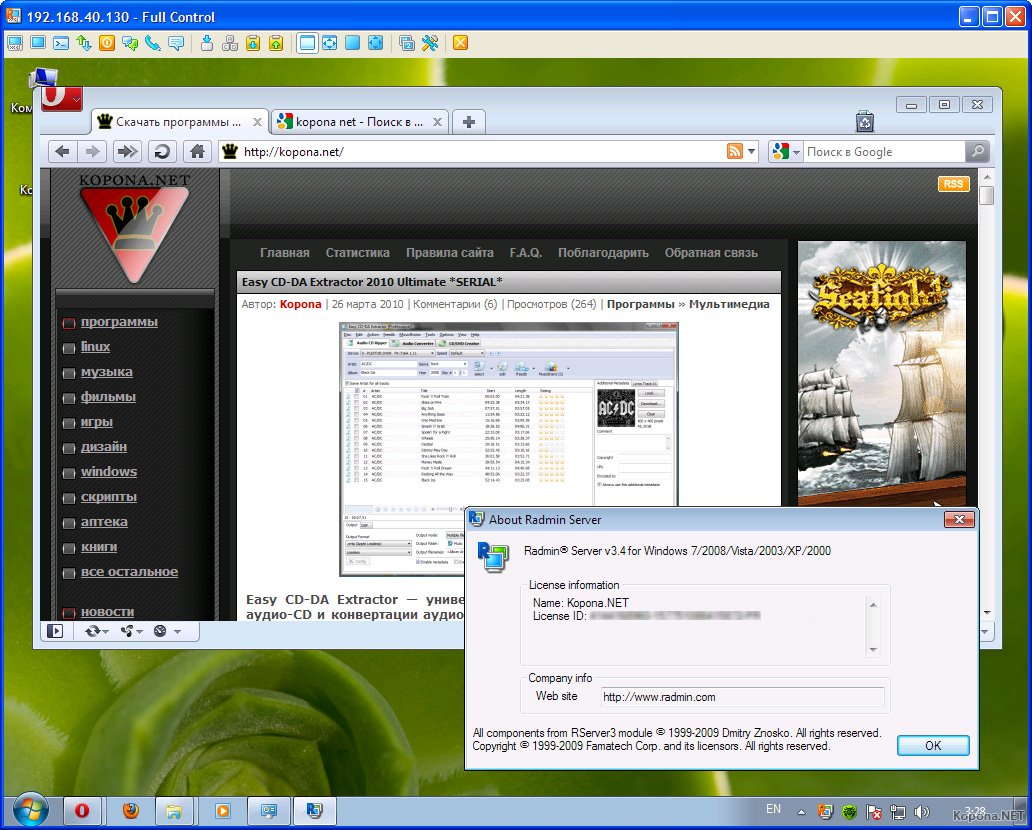Switch to 'kopona net - Поиск в' tab
The image size is (1032, 830).
pyautogui.click(x=359, y=122)
